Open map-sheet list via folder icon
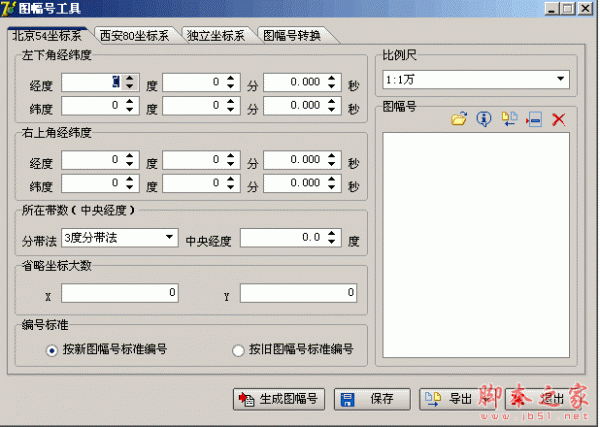The width and height of the screenshot is (600, 427). point(459,119)
